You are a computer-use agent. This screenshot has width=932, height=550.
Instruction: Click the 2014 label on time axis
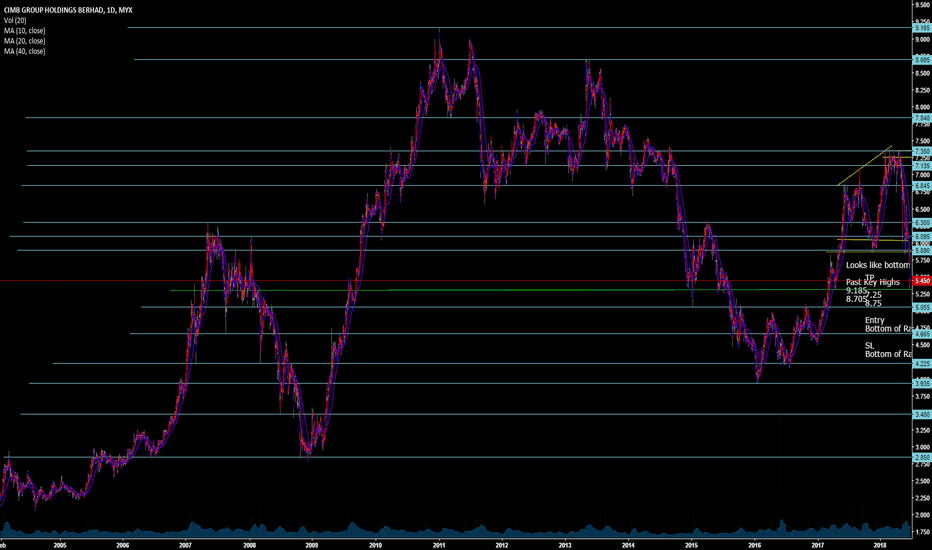(628, 545)
